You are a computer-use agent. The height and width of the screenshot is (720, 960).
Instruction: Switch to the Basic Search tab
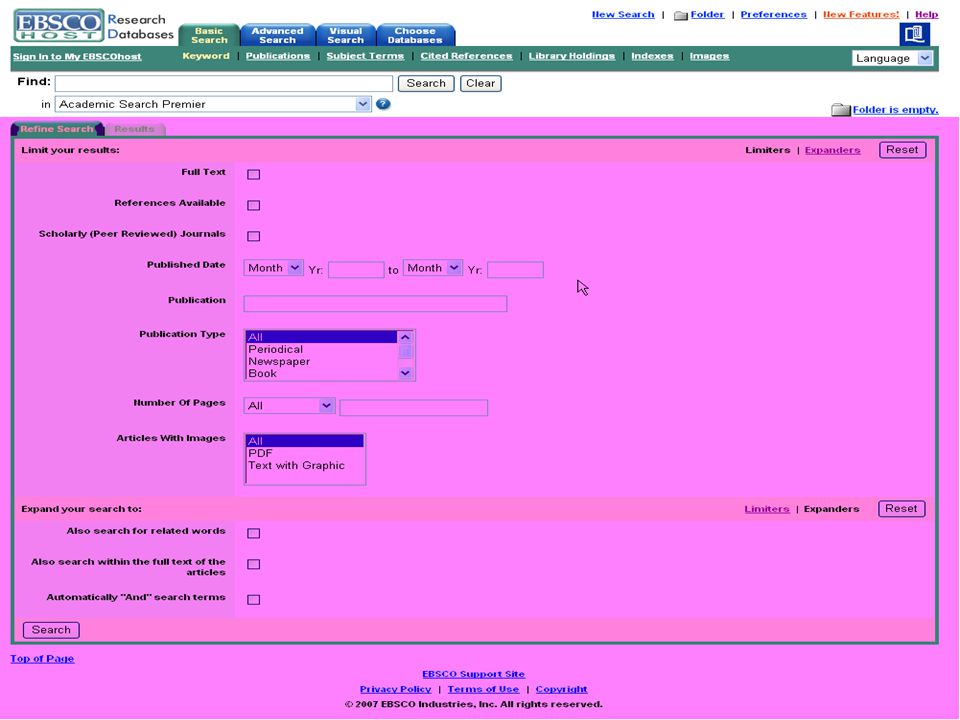pos(209,36)
